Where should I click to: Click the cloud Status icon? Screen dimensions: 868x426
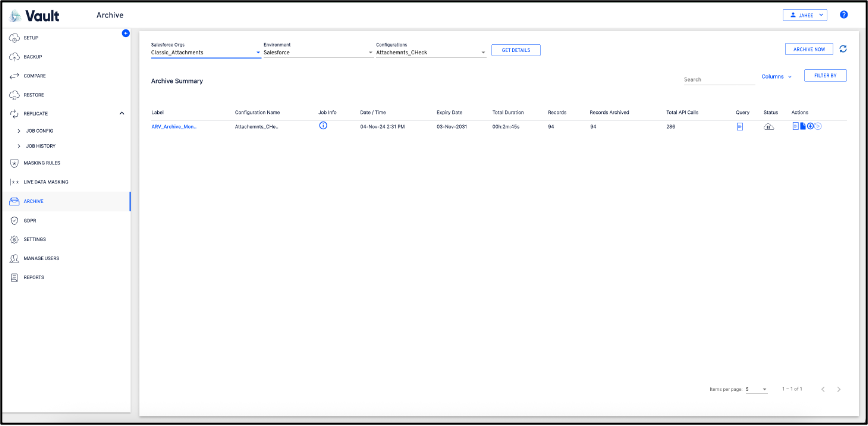tap(769, 127)
